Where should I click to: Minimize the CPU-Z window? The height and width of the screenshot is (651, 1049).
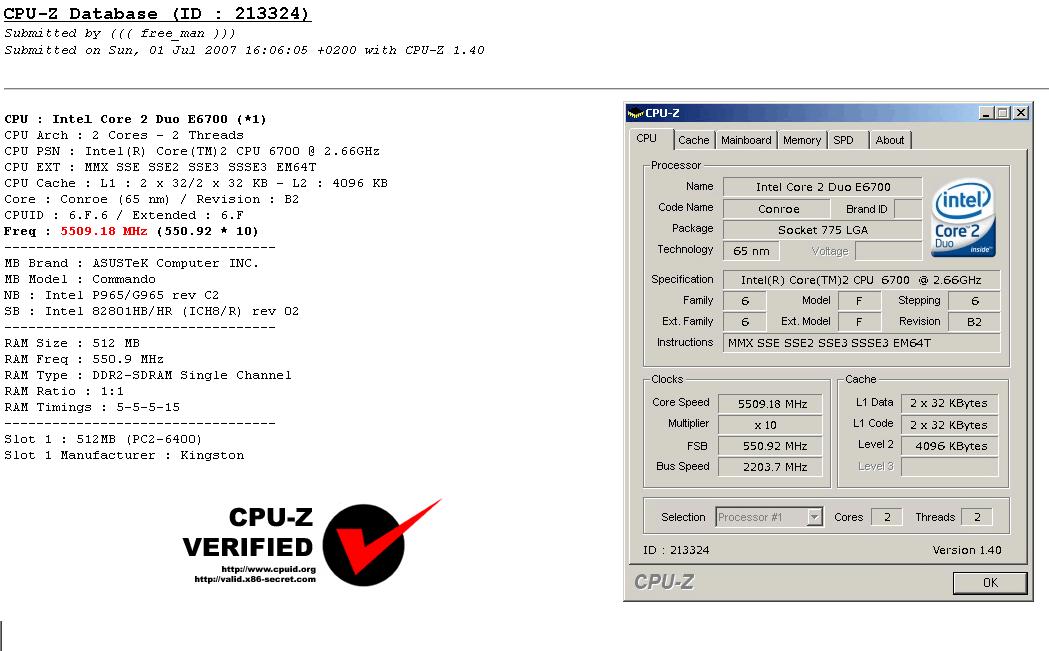tap(985, 113)
